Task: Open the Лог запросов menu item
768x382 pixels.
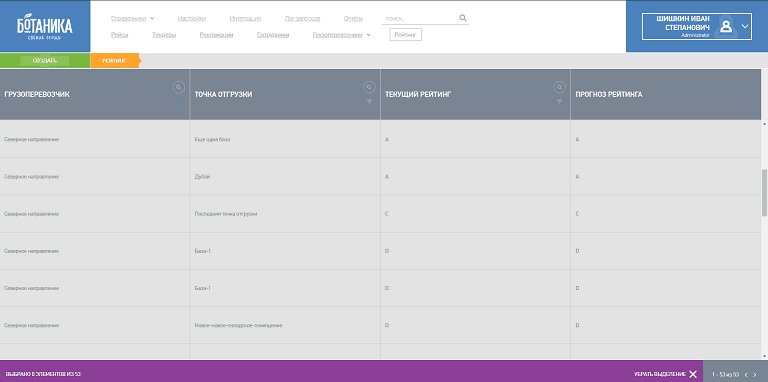Action: click(302, 19)
